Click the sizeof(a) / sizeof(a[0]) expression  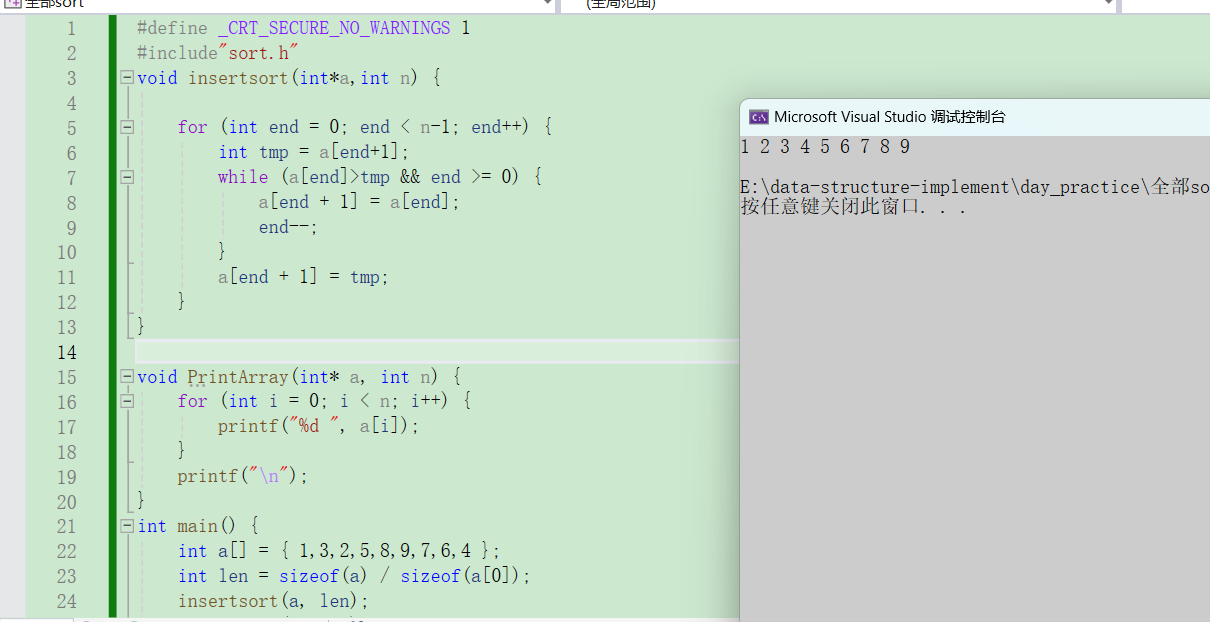(402, 576)
